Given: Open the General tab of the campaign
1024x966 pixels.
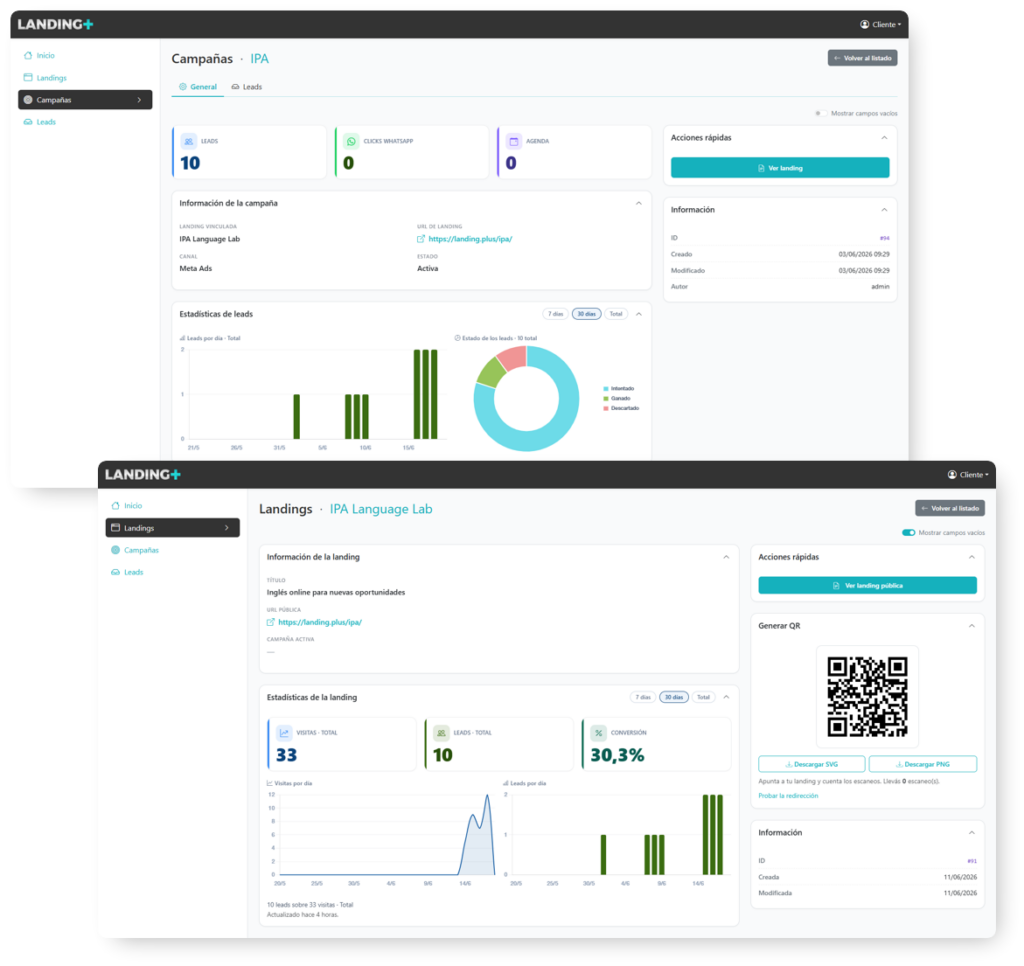Looking at the screenshot, I should [x=198, y=87].
